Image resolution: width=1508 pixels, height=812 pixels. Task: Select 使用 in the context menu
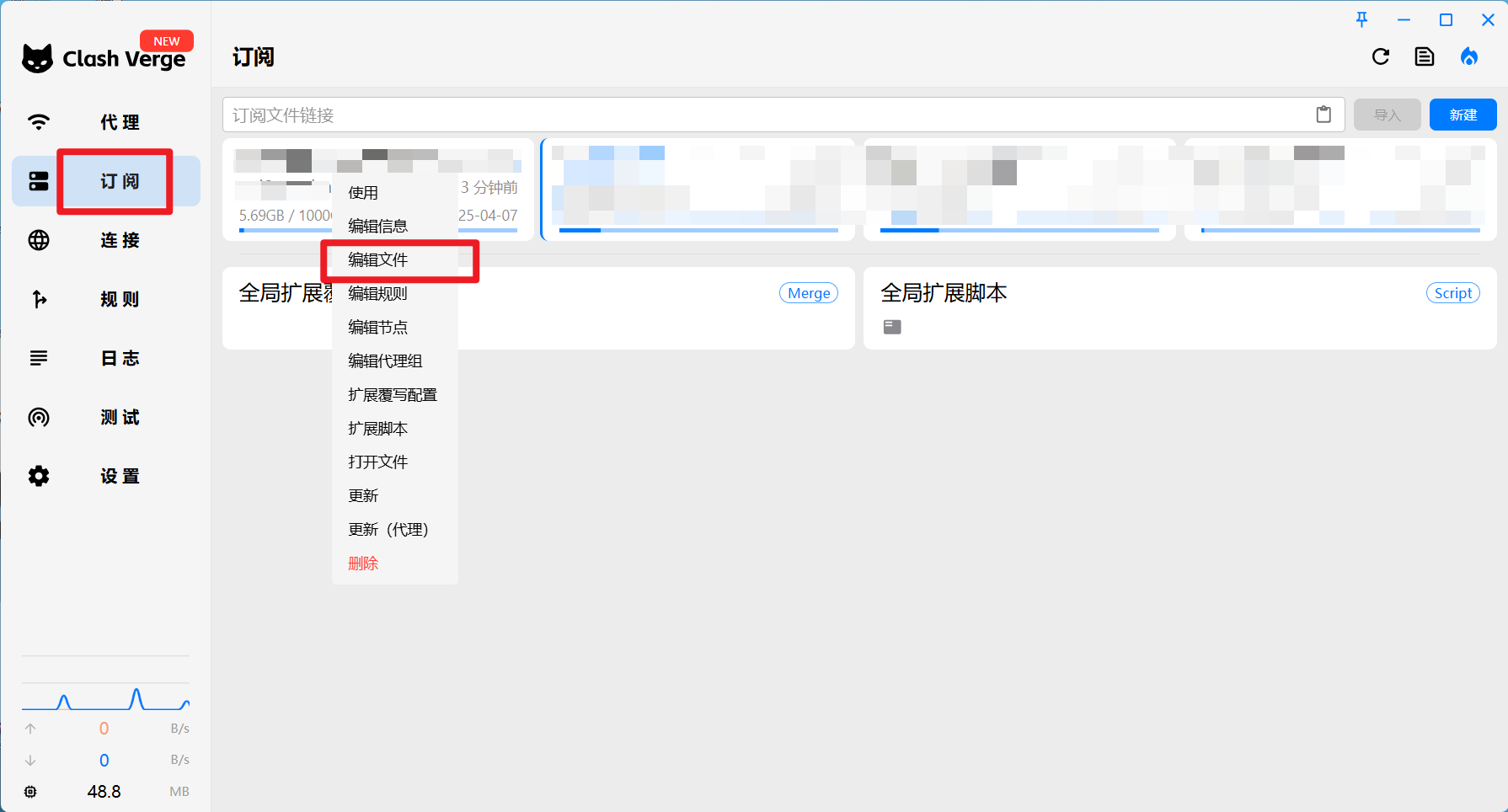click(395, 192)
